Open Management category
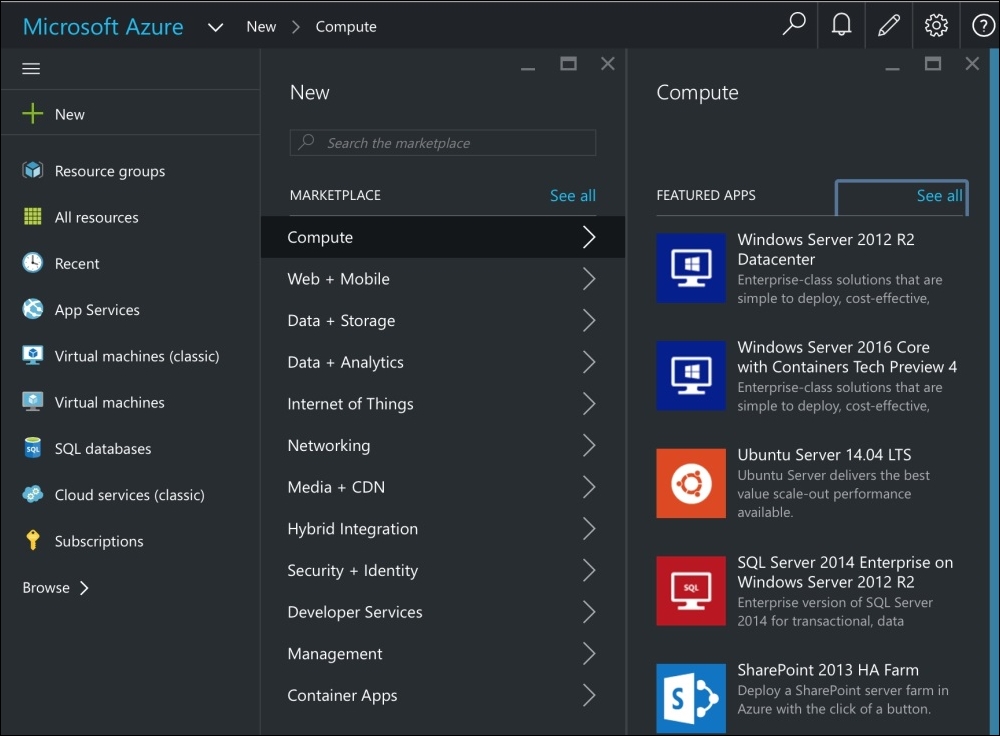Screen dimensions: 1000x736 [443, 654]
